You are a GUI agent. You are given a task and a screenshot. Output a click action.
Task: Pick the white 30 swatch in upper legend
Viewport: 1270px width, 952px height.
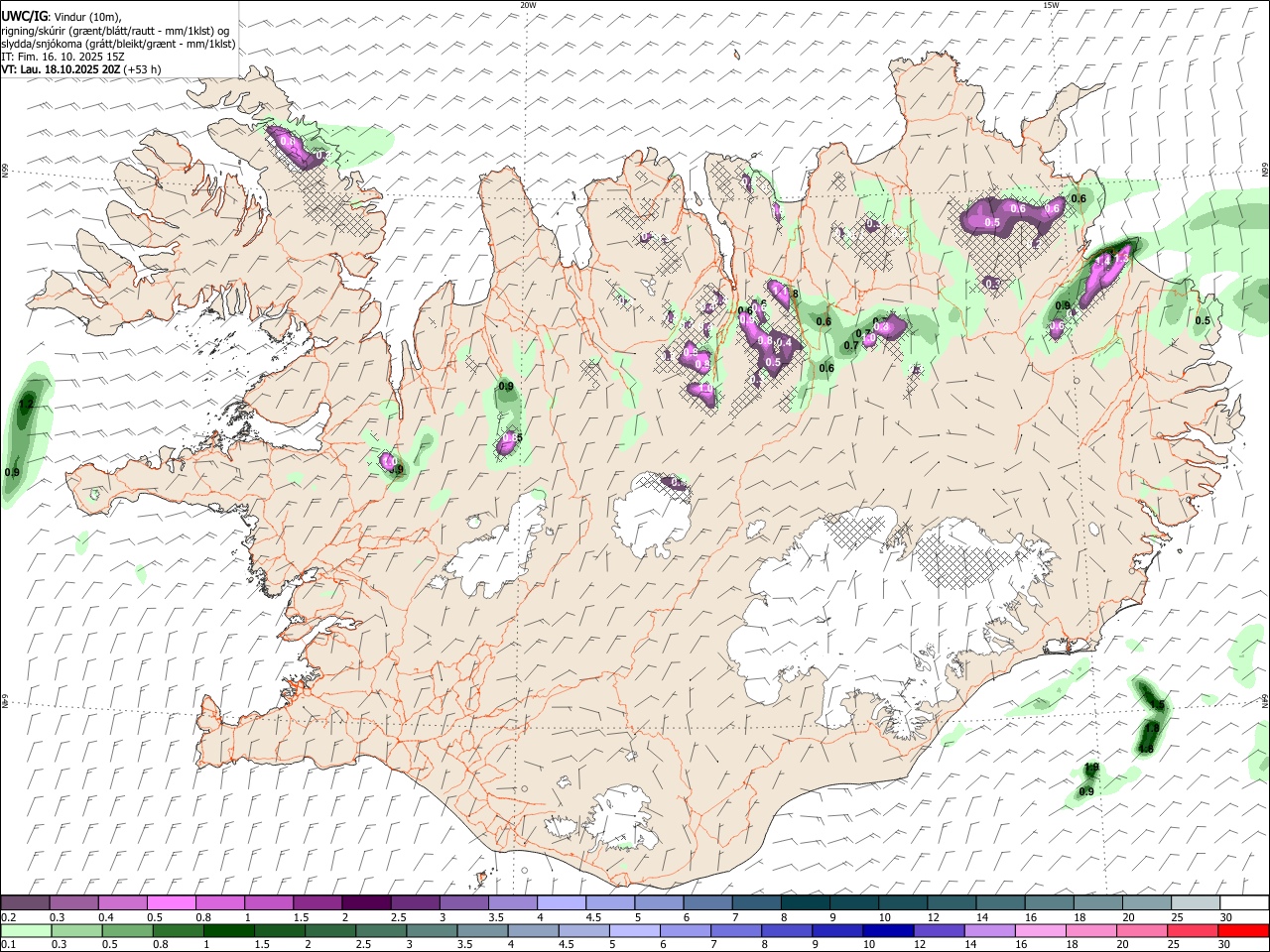(x=1244, y=903)
